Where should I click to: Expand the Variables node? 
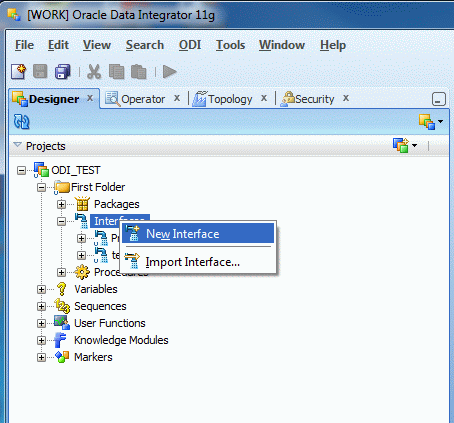[41, 289]
